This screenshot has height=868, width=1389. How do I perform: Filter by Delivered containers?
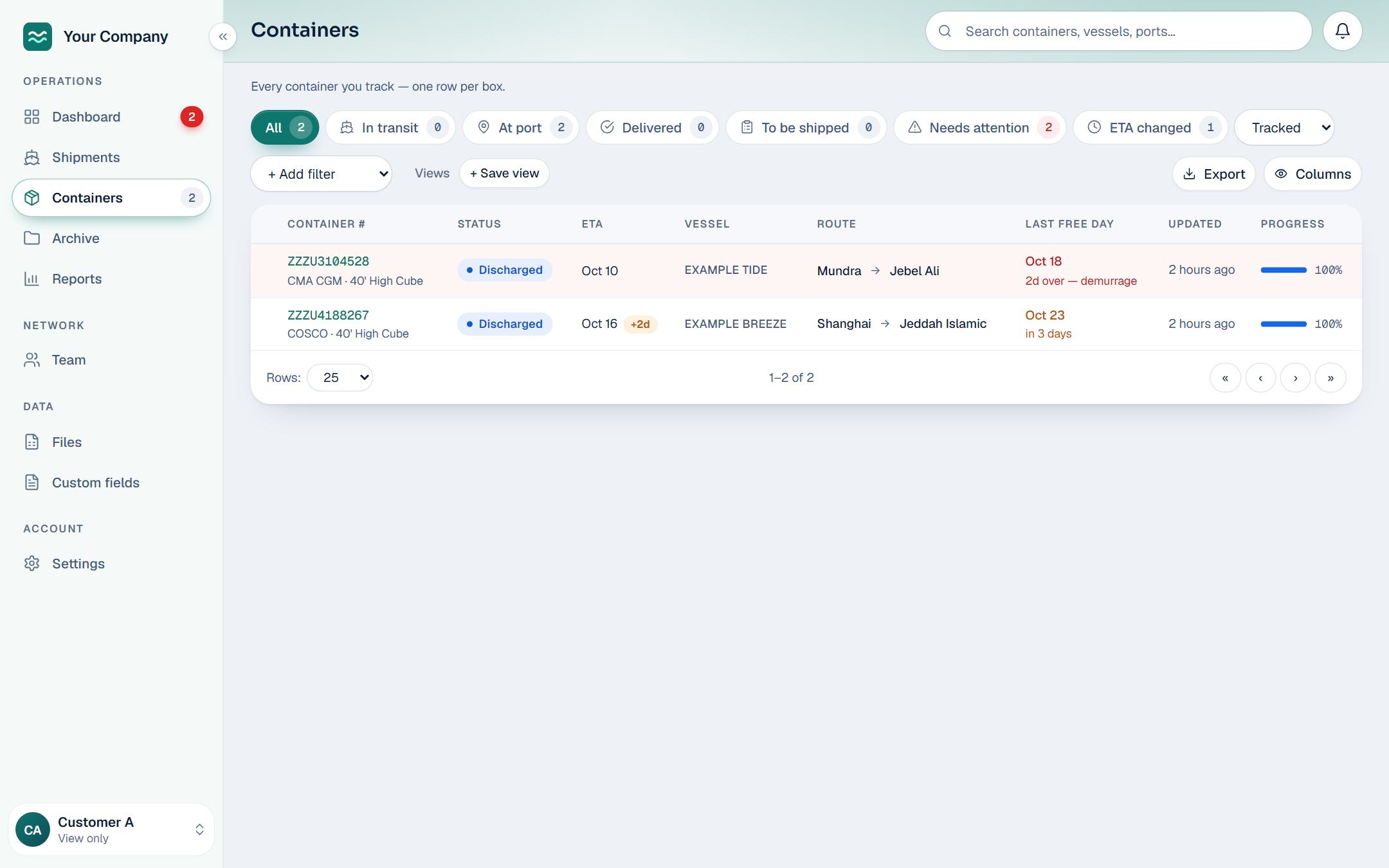[x=652, y=127]
